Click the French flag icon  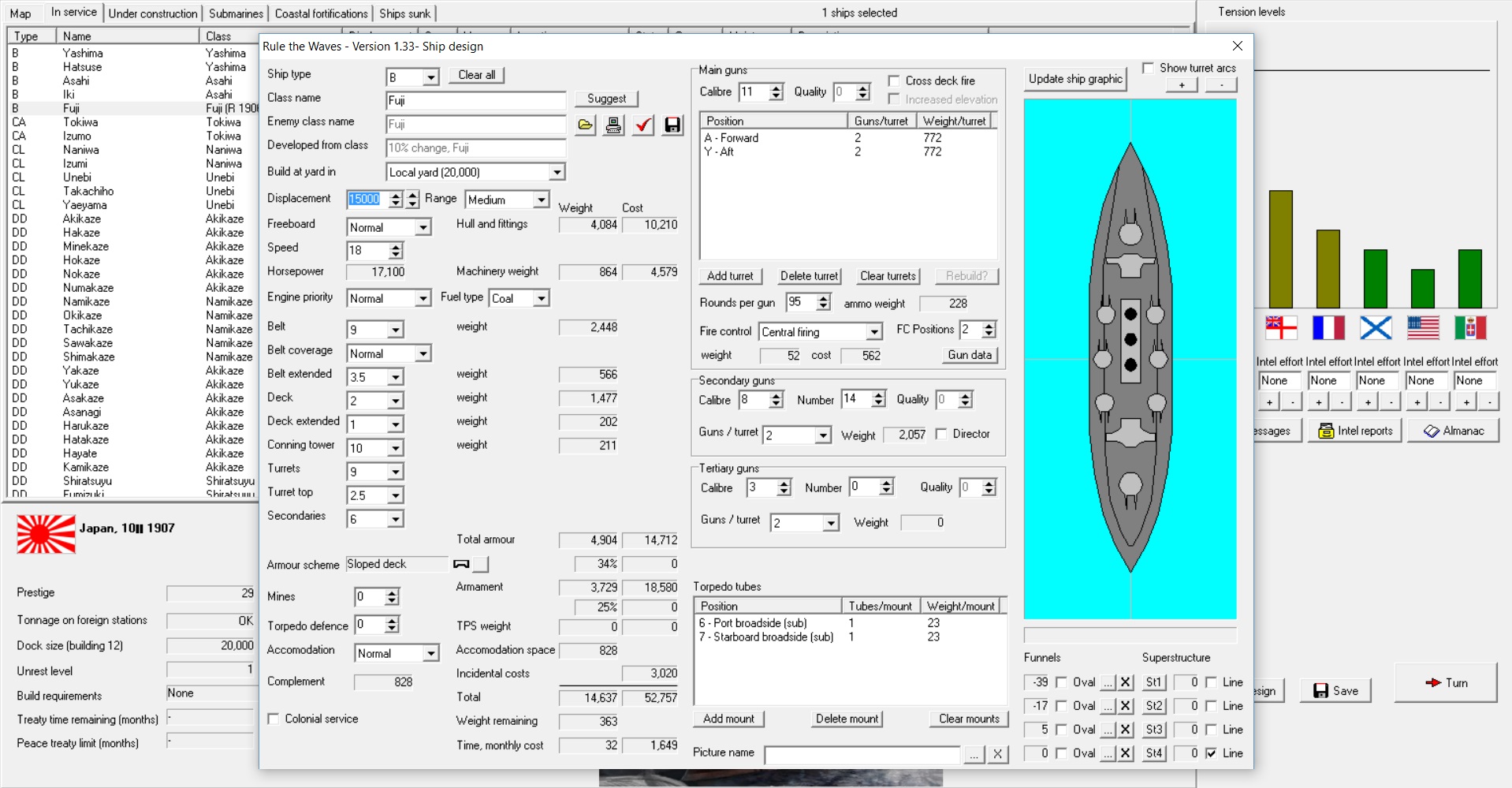1328,327
